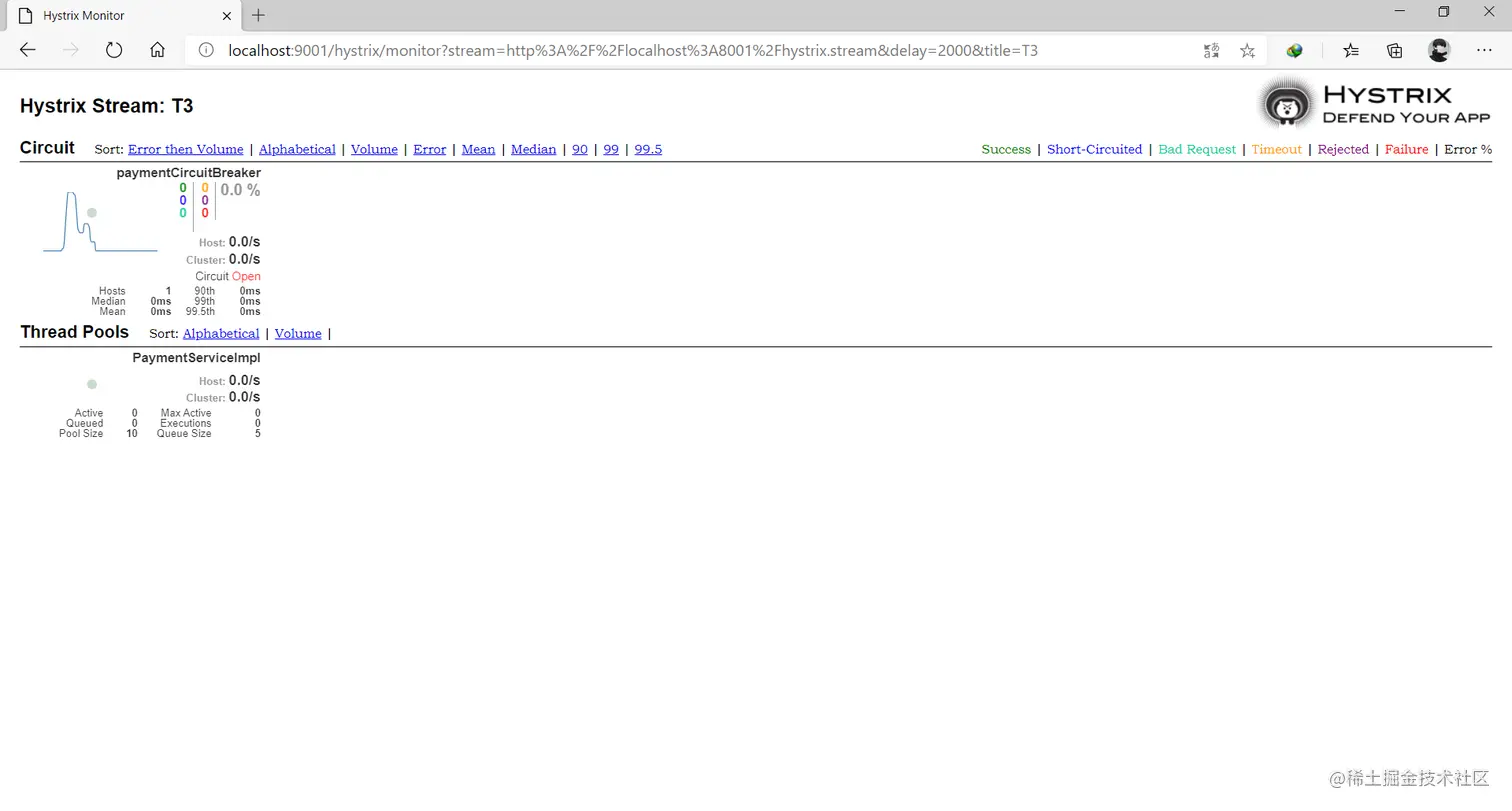
Task: Click the 0.0 % error percentage
Action: [x=240, y=190]
